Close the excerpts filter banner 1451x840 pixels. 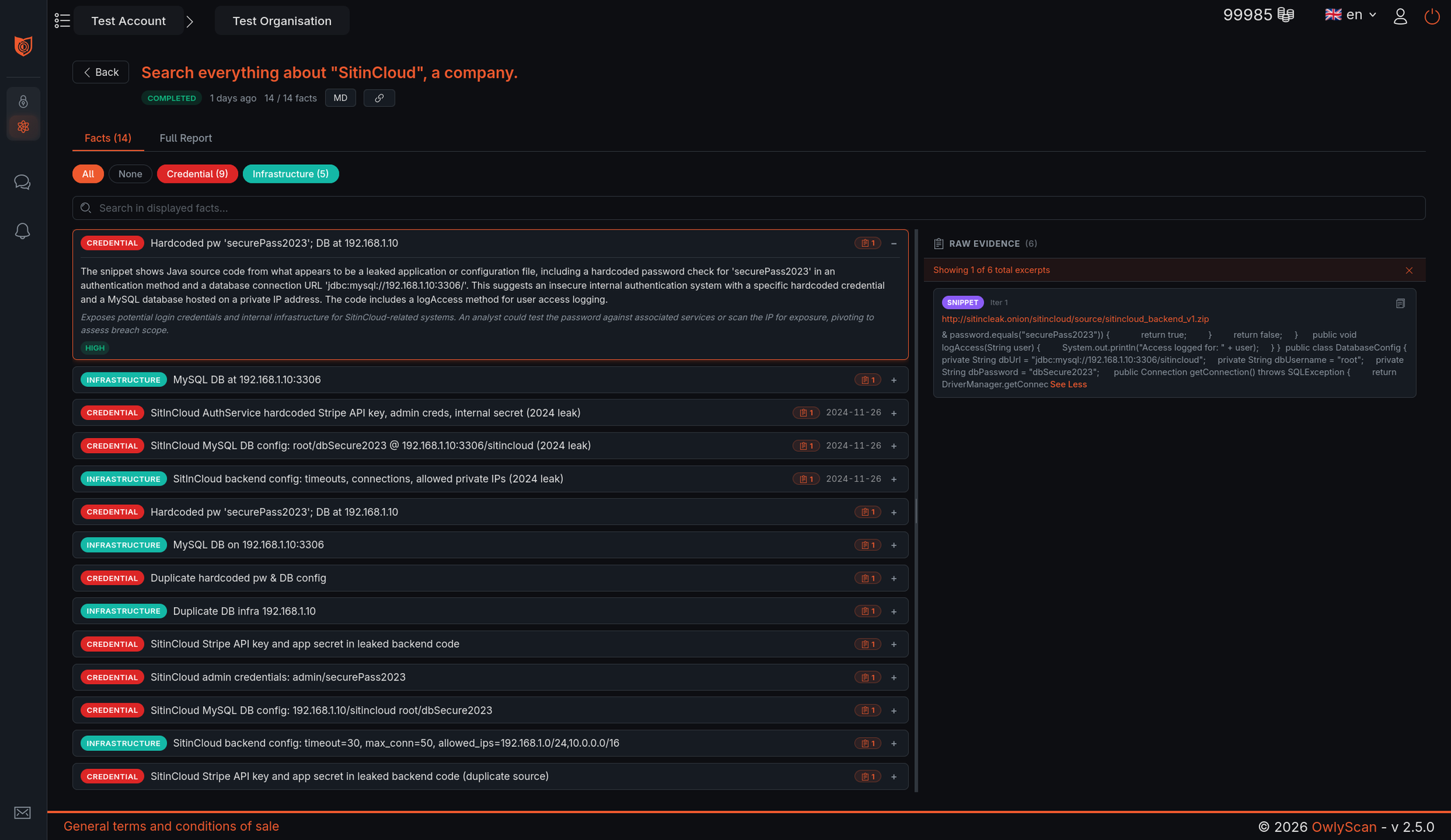(x=1409, y=270)
